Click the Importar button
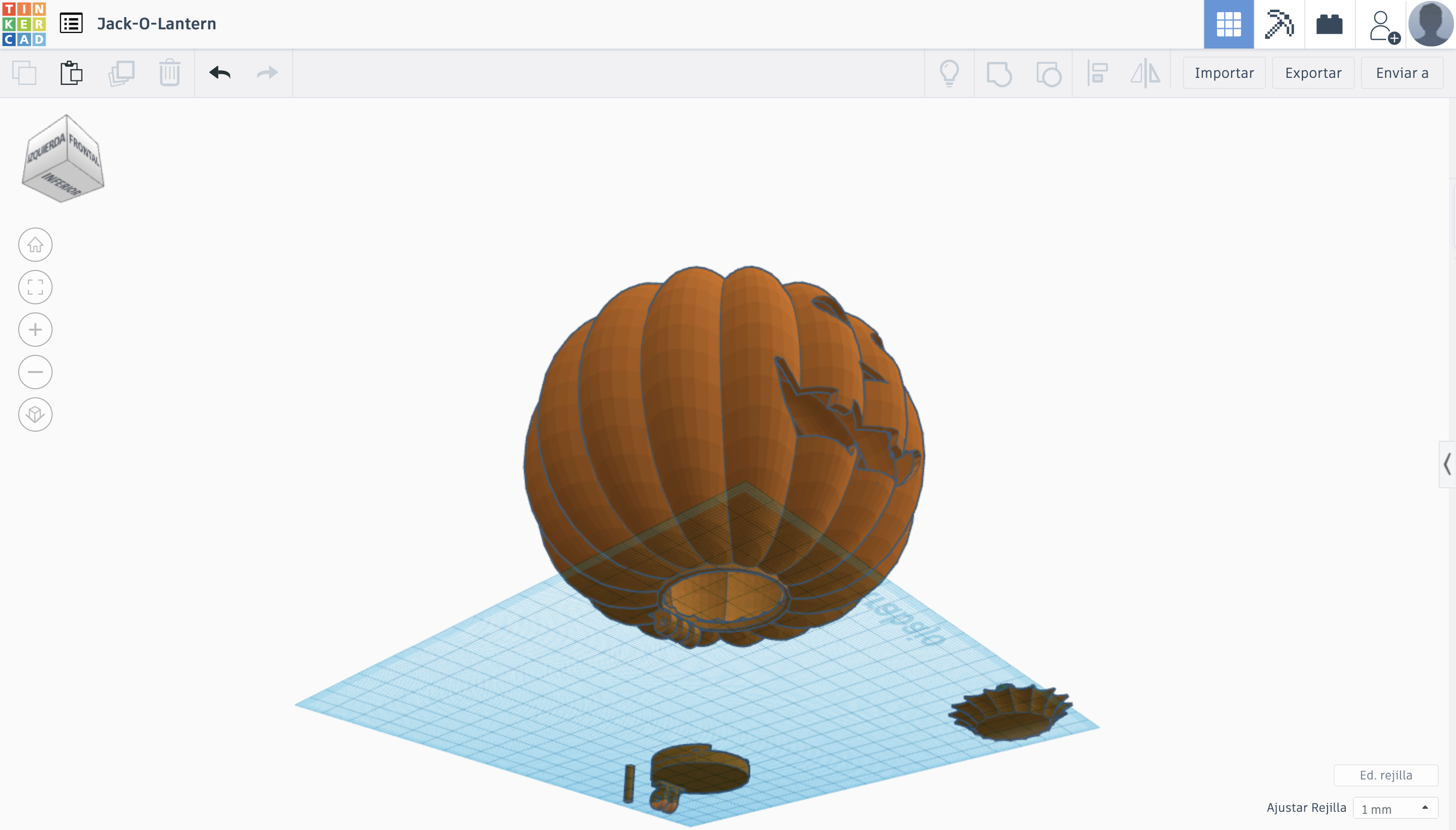1456x830 pixels. coord(1224,73)
